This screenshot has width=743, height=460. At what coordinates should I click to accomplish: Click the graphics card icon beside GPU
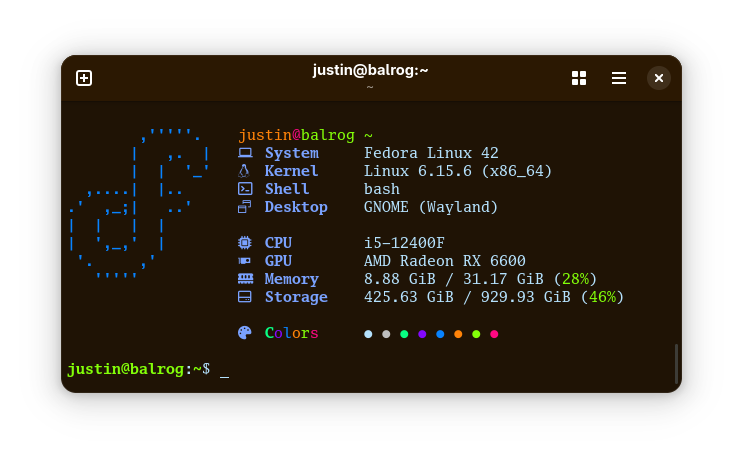pos(245,261)
